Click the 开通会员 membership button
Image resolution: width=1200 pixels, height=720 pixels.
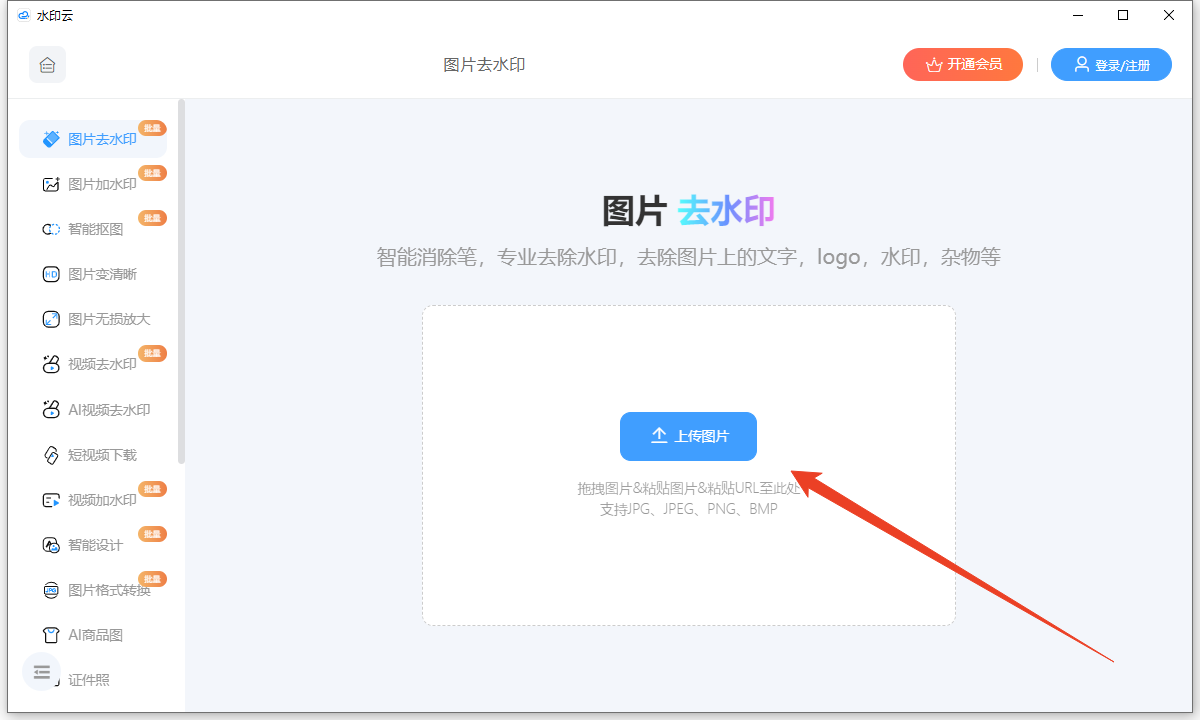click(x=962, y=64)
